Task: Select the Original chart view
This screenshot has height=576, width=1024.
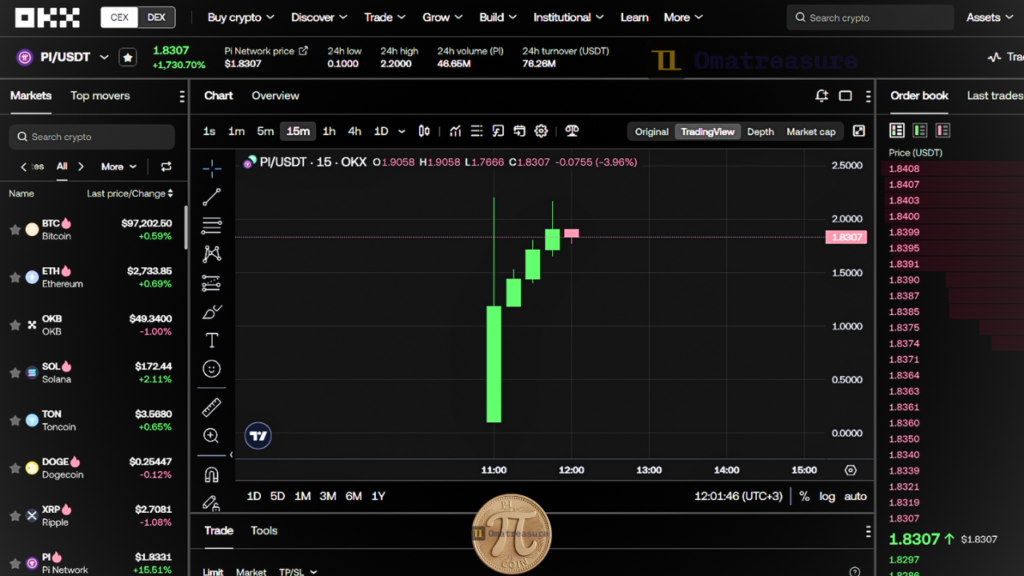Action: [651, 131]
